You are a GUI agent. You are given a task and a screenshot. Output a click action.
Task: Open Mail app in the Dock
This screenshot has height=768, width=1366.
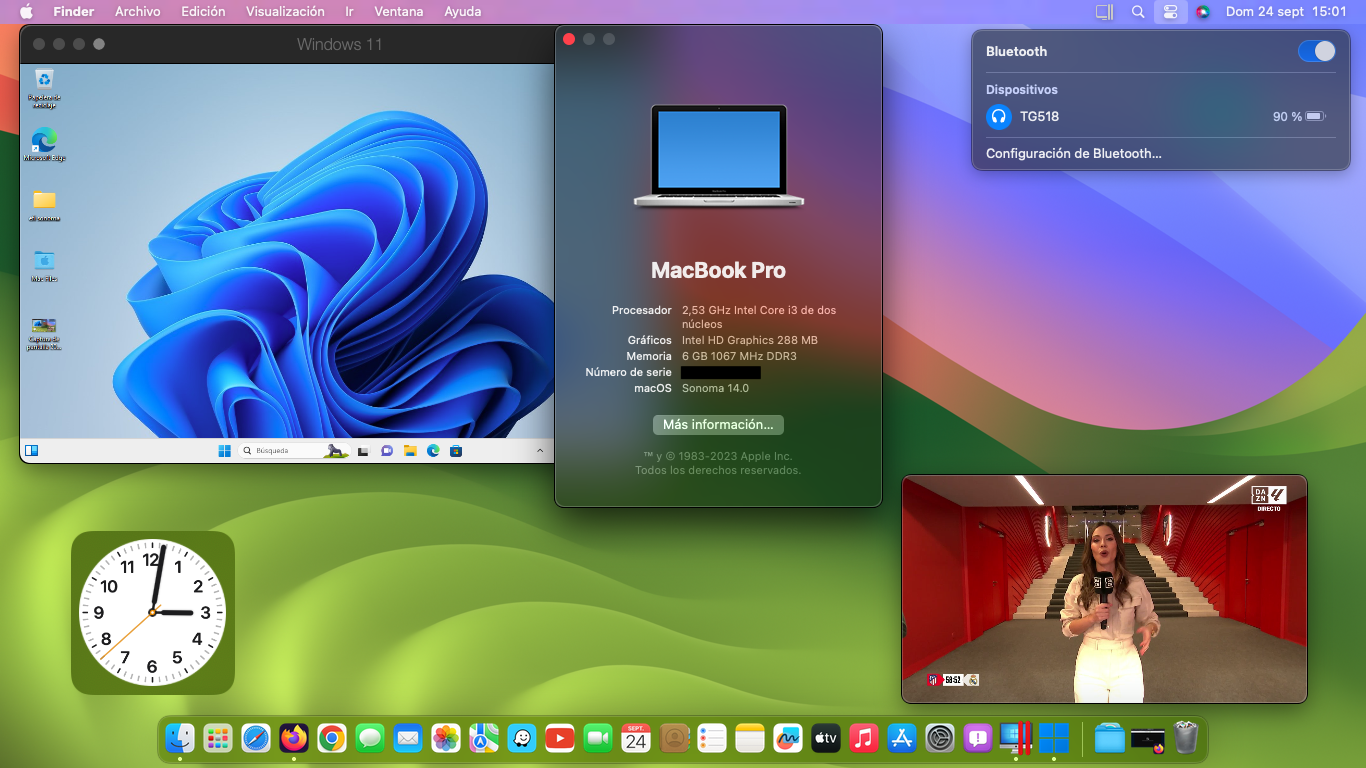click(x=408, y=739)
